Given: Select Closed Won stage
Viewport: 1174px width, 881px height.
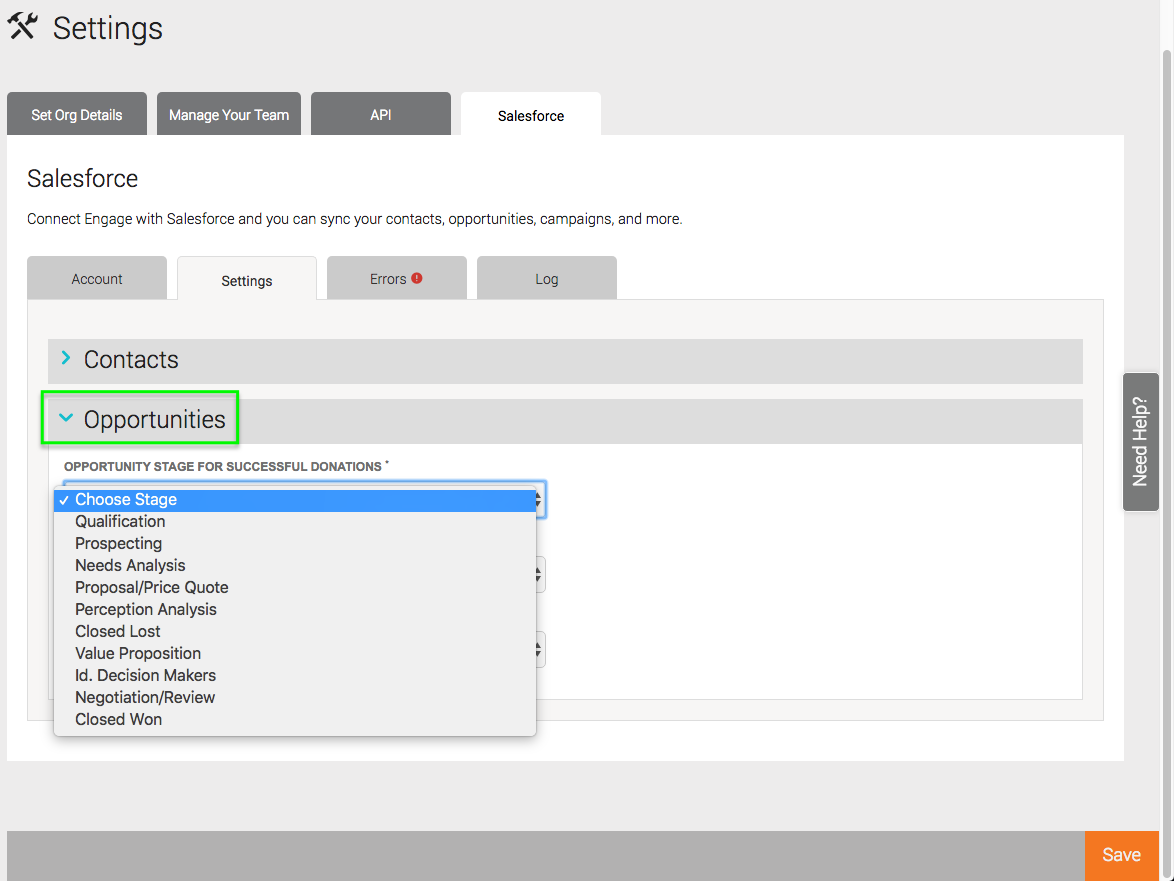Looking at the screenshot, I should tap(295, 719).
